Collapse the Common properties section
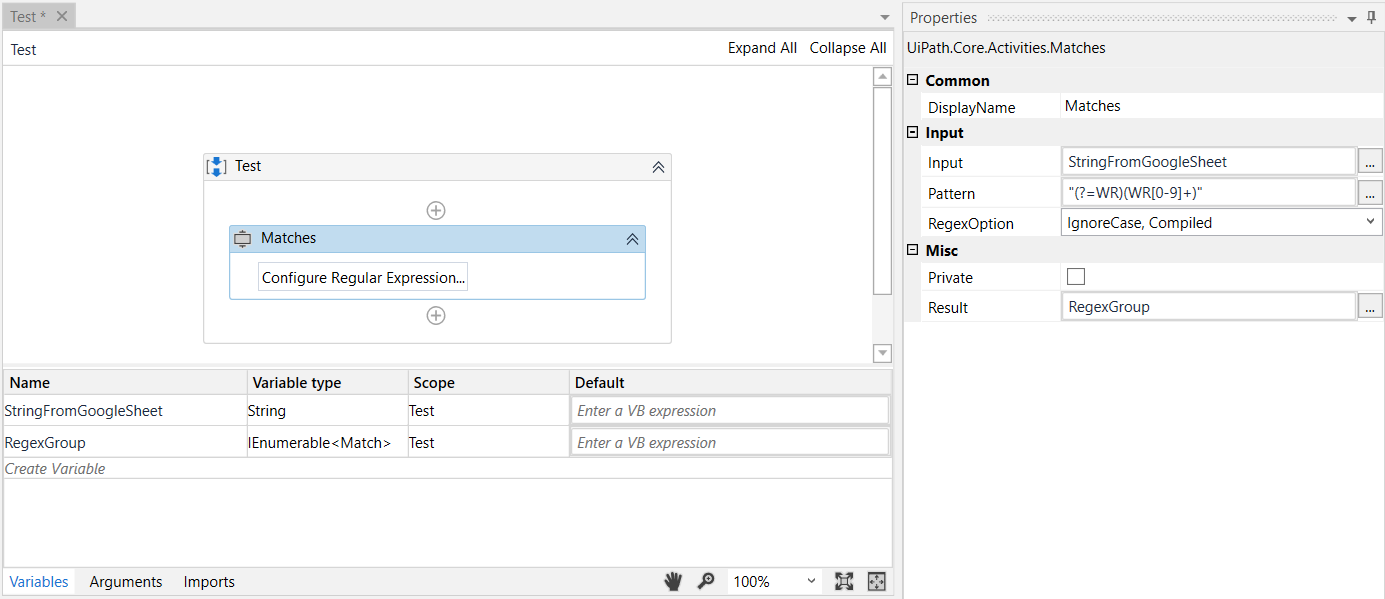The height and width of the screenshot is (599, 1385). [x=912, y=80]
